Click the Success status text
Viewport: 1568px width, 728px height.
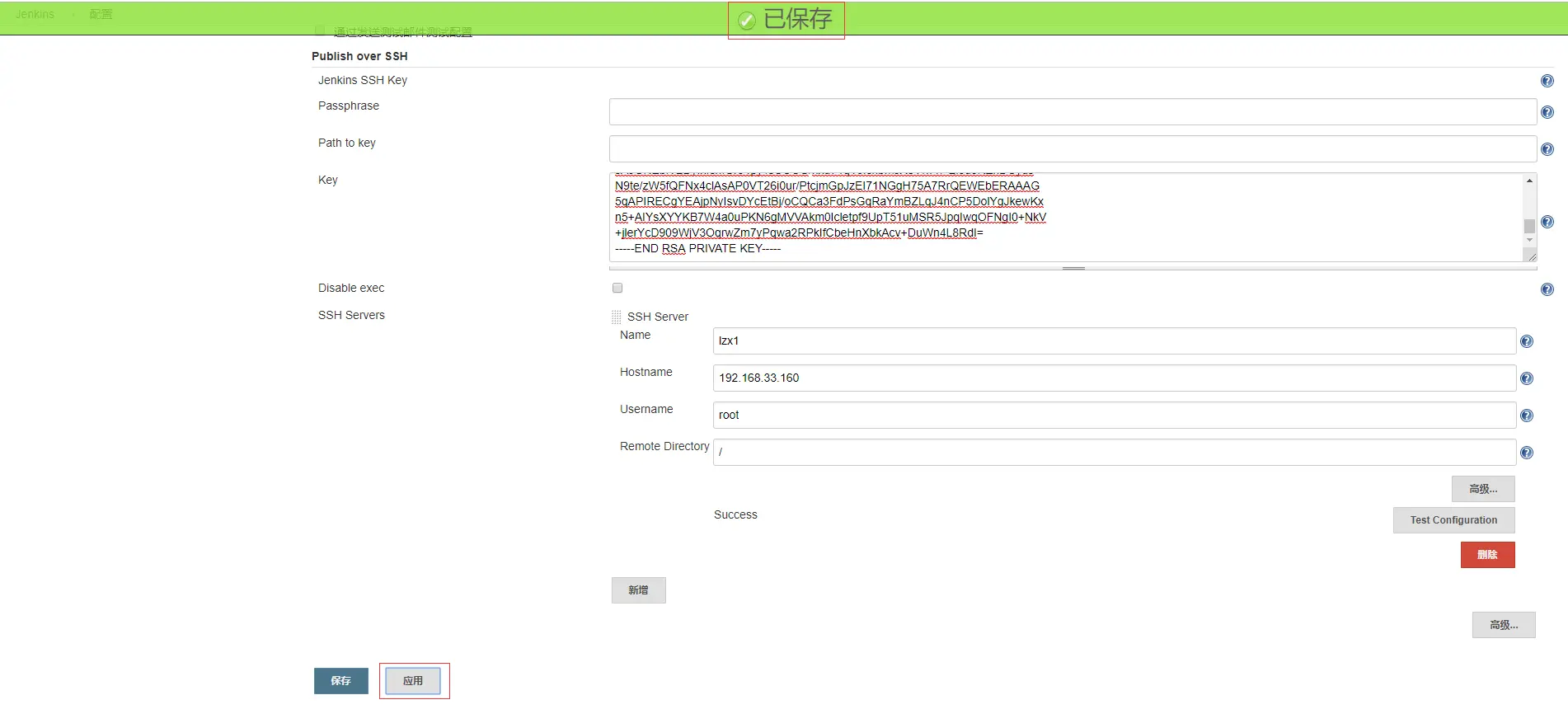point(735,514)
